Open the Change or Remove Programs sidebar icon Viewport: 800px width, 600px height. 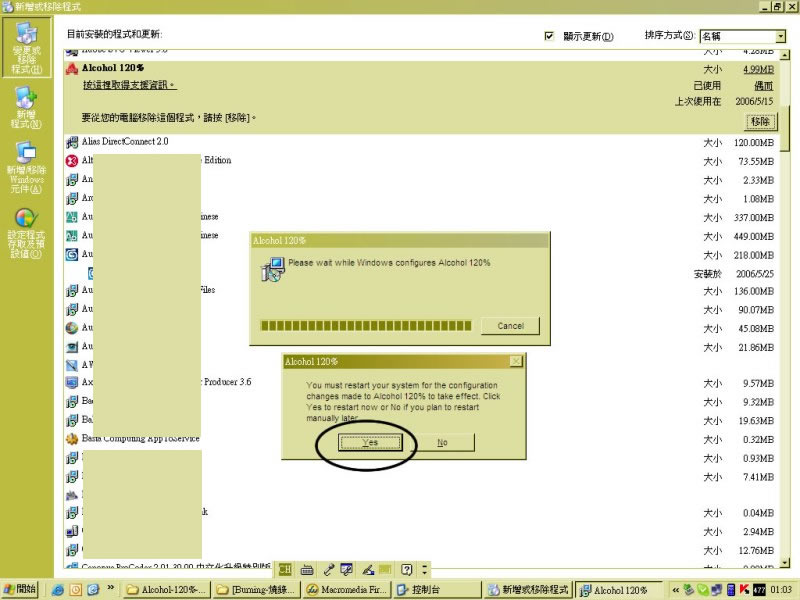point(27,47)
